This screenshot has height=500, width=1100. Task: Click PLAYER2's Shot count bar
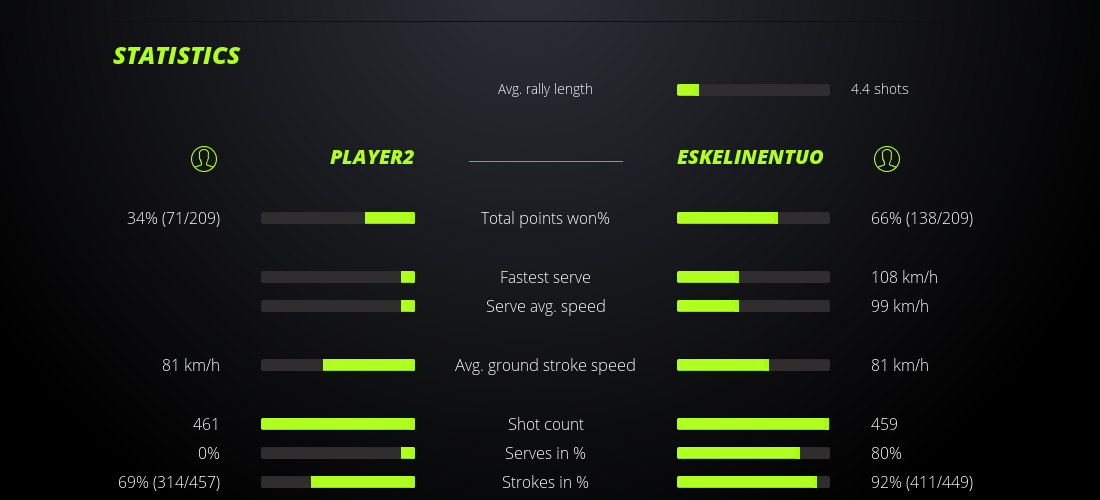(x=338, y=424)
